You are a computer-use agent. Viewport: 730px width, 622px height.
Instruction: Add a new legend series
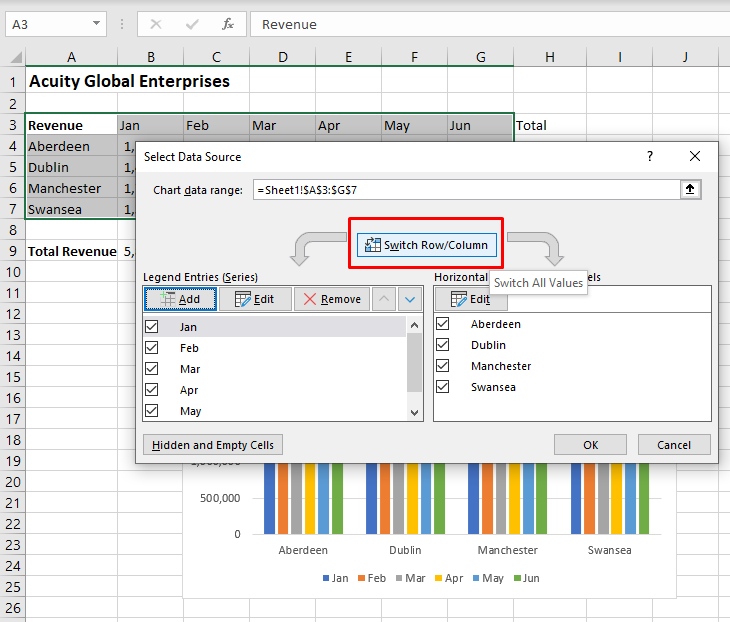pos(180,299)
